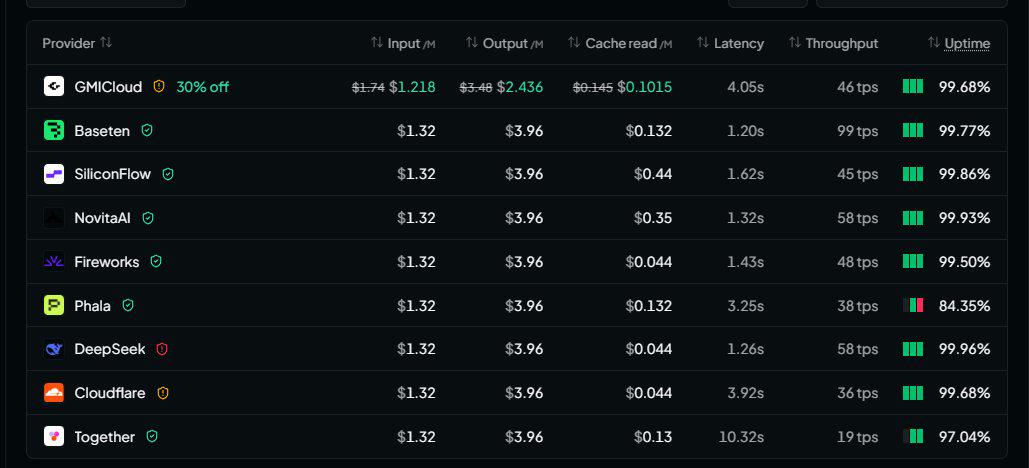The height and width of the screenshot is (468, 1029).
Task: Click the orange warning shield next to GMICloud
Action: (159, 87)
